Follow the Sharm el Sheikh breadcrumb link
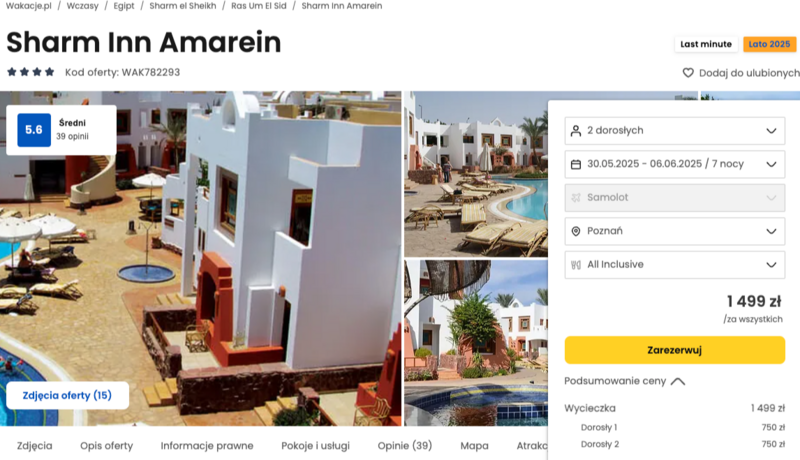800x460 pixels. click(183, 6)
